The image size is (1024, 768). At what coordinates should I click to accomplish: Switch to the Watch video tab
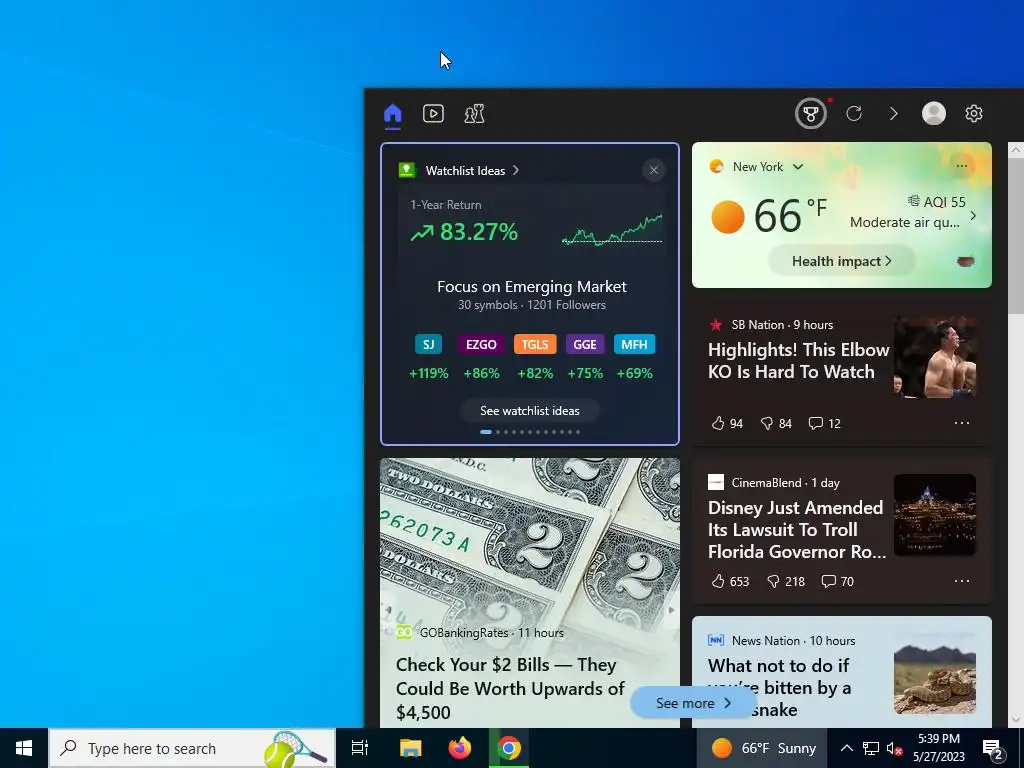click(433, 114)
